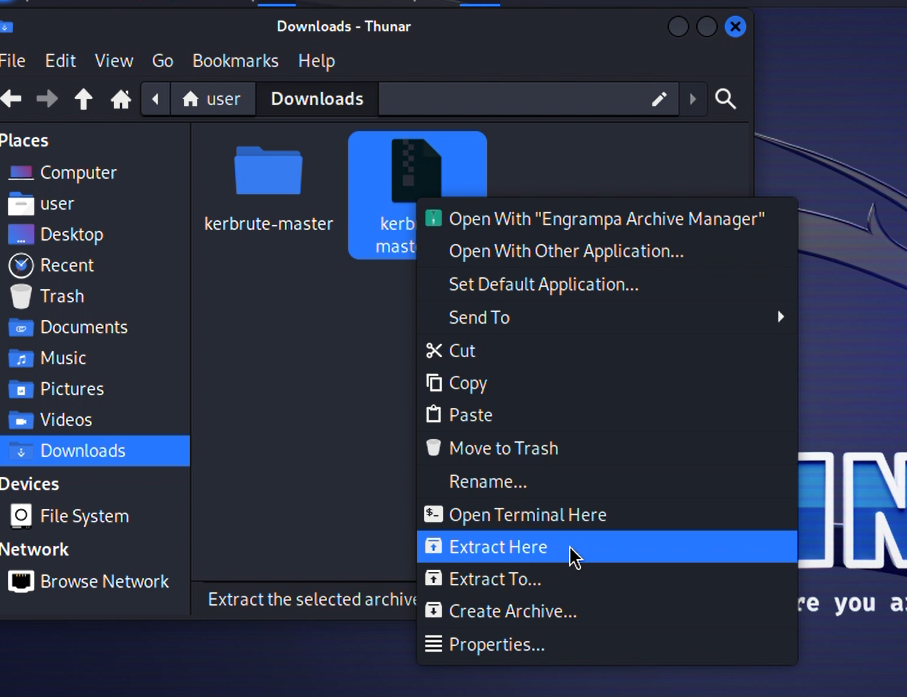
Task: Open Properties... from context menu
Action: click(607, 644)
